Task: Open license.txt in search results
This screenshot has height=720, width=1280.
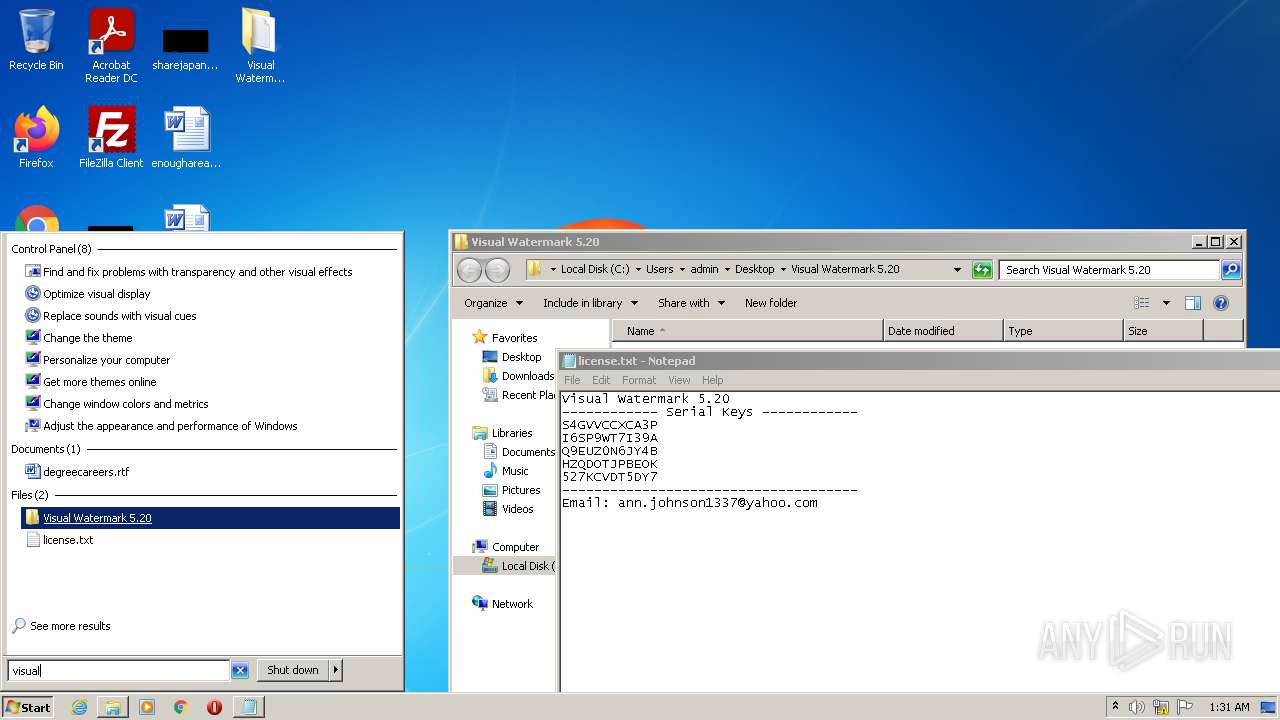Action: click(x=68, y=540)
